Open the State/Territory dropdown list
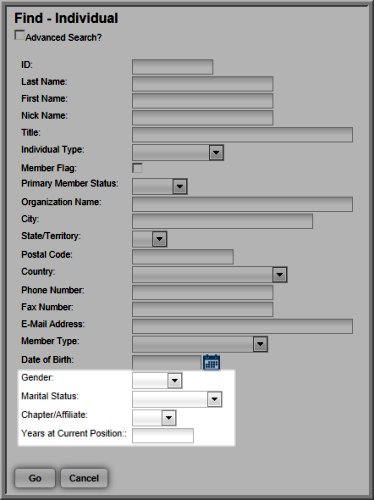Image resolution: width=374 pixels, height=500 pixels. pyautogui.click(x=149, y=239)
